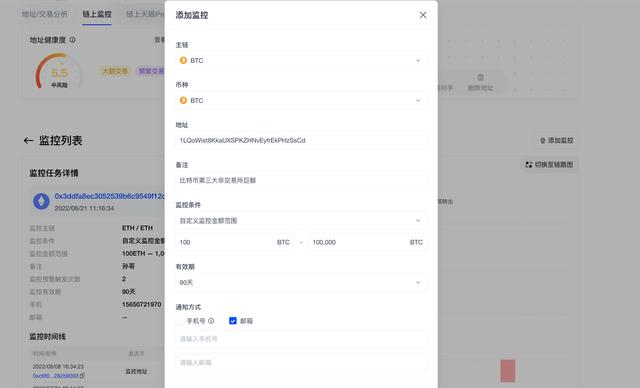Click the 备注 remark input field
Screen dimensions: 640x388
(301, 180)
